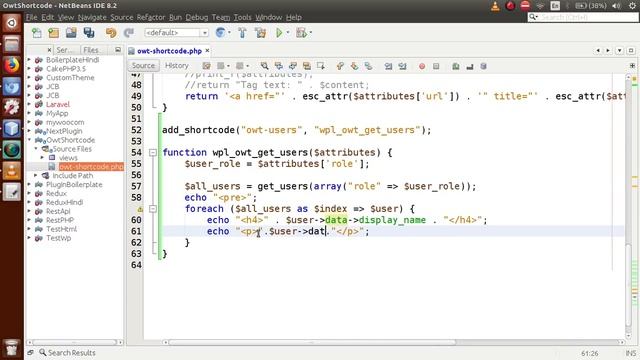Click the browser selection icon in toolbar

pyautogui.click(x=220, y=33)
